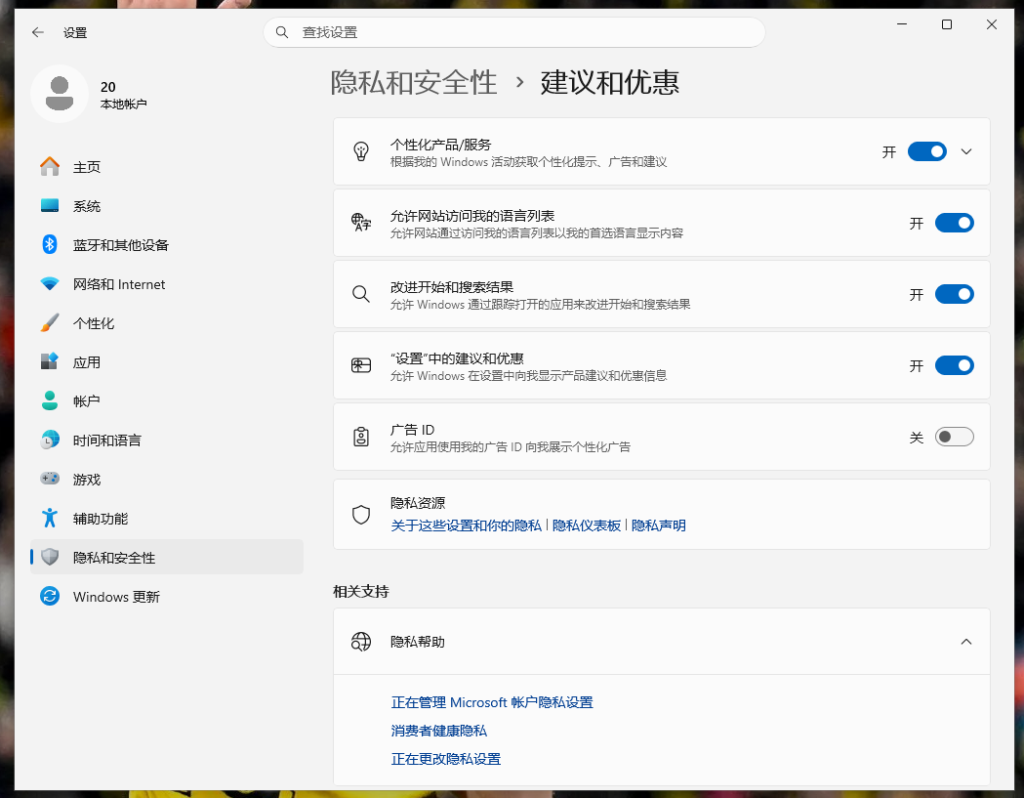Open 游戏 settings
This screenshot has width=1024, height=798.
coord(167,479)
